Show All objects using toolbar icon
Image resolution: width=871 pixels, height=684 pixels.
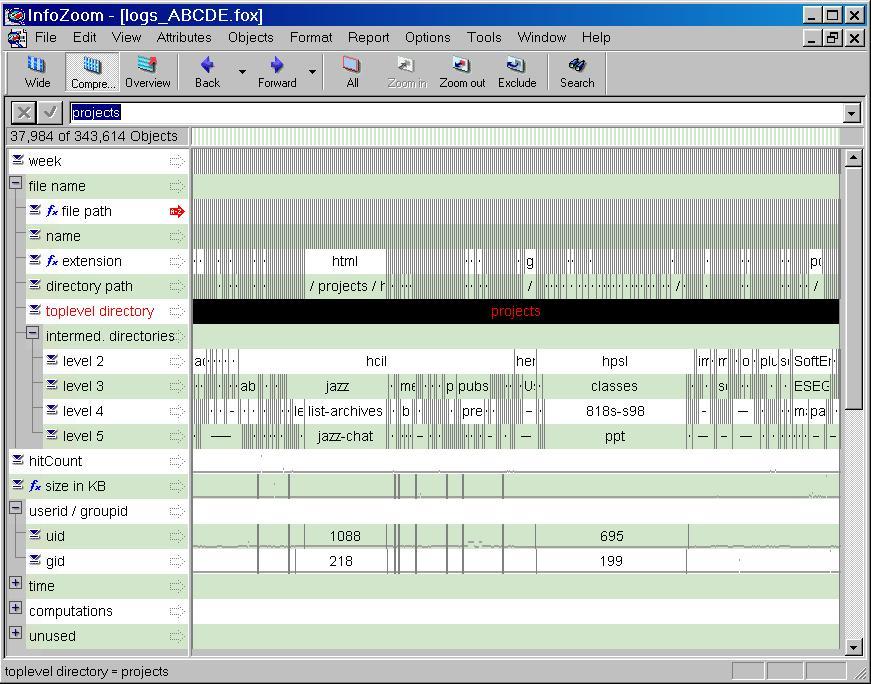pyautogui.click(x=352, y=72)
